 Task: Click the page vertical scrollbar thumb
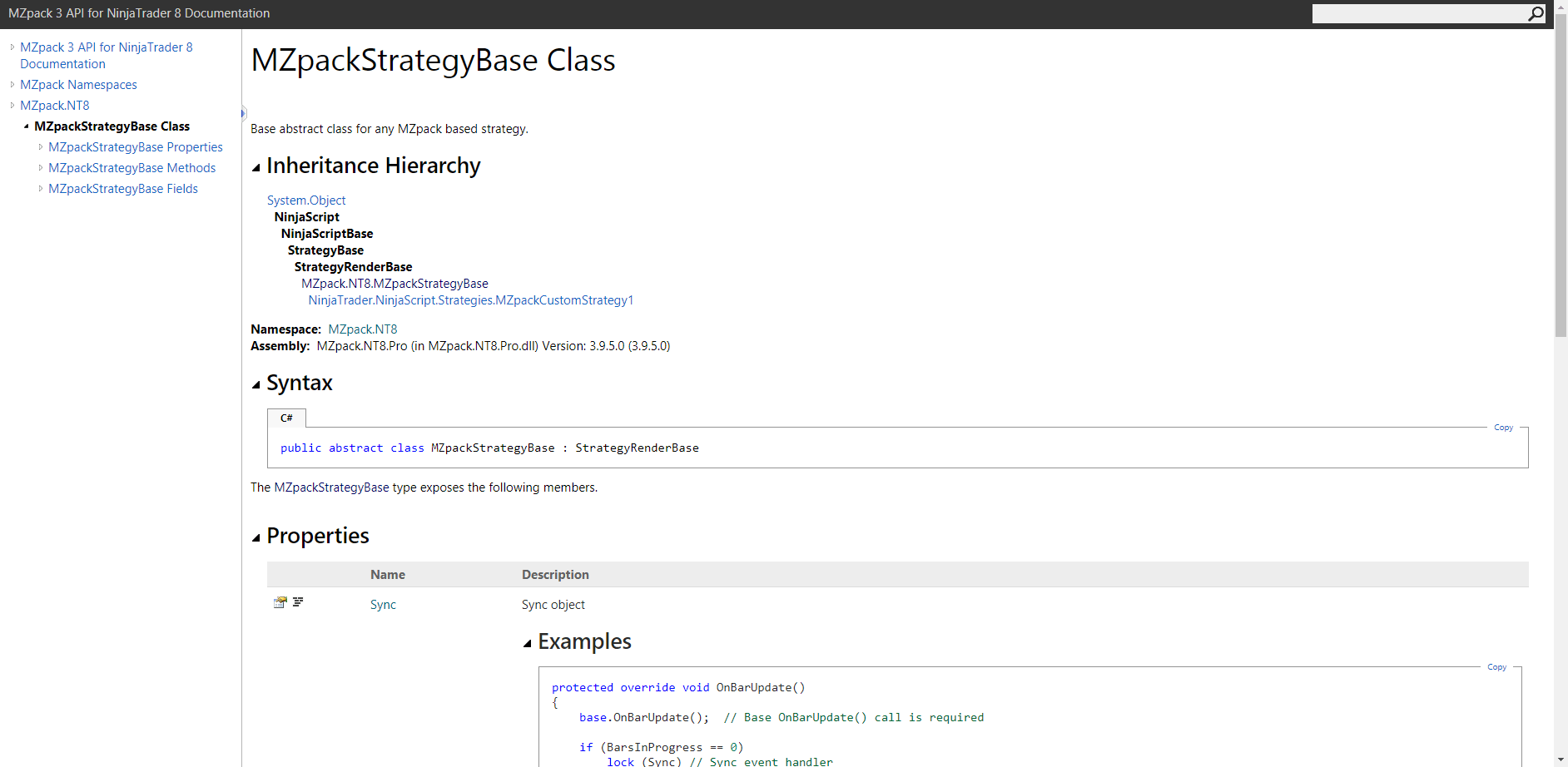[x=1561, y=175]
